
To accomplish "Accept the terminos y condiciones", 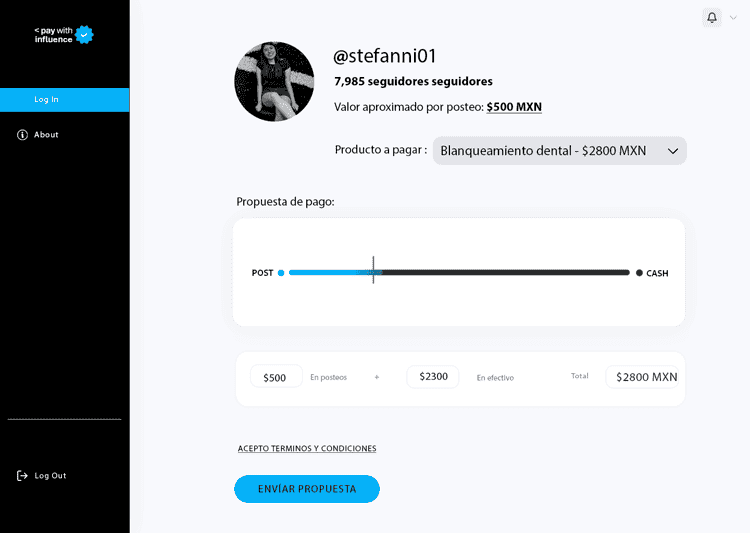I will tap(307, 449).
